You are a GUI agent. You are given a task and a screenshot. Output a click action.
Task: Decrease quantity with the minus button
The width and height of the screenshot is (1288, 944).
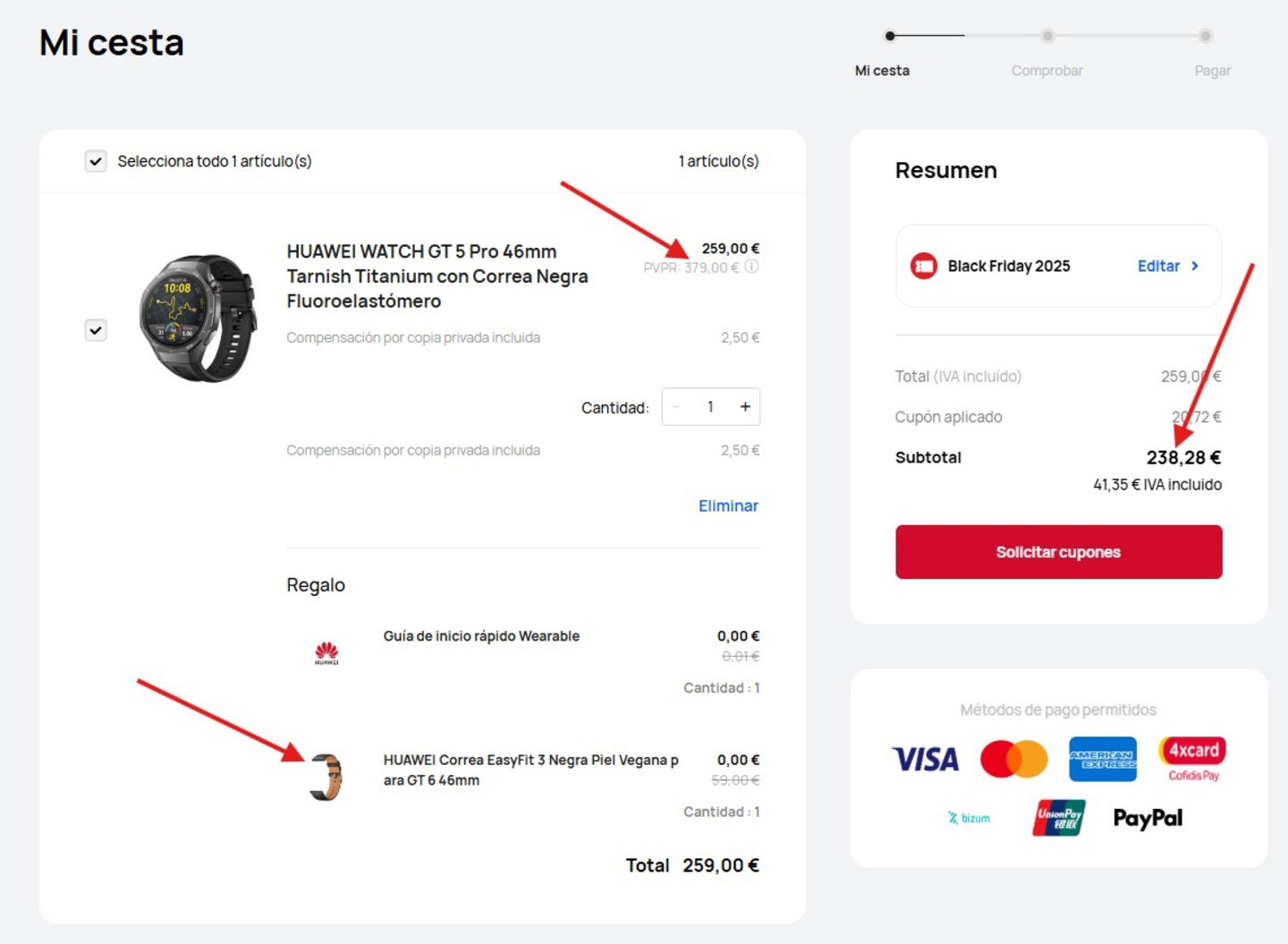coord(675,406)
